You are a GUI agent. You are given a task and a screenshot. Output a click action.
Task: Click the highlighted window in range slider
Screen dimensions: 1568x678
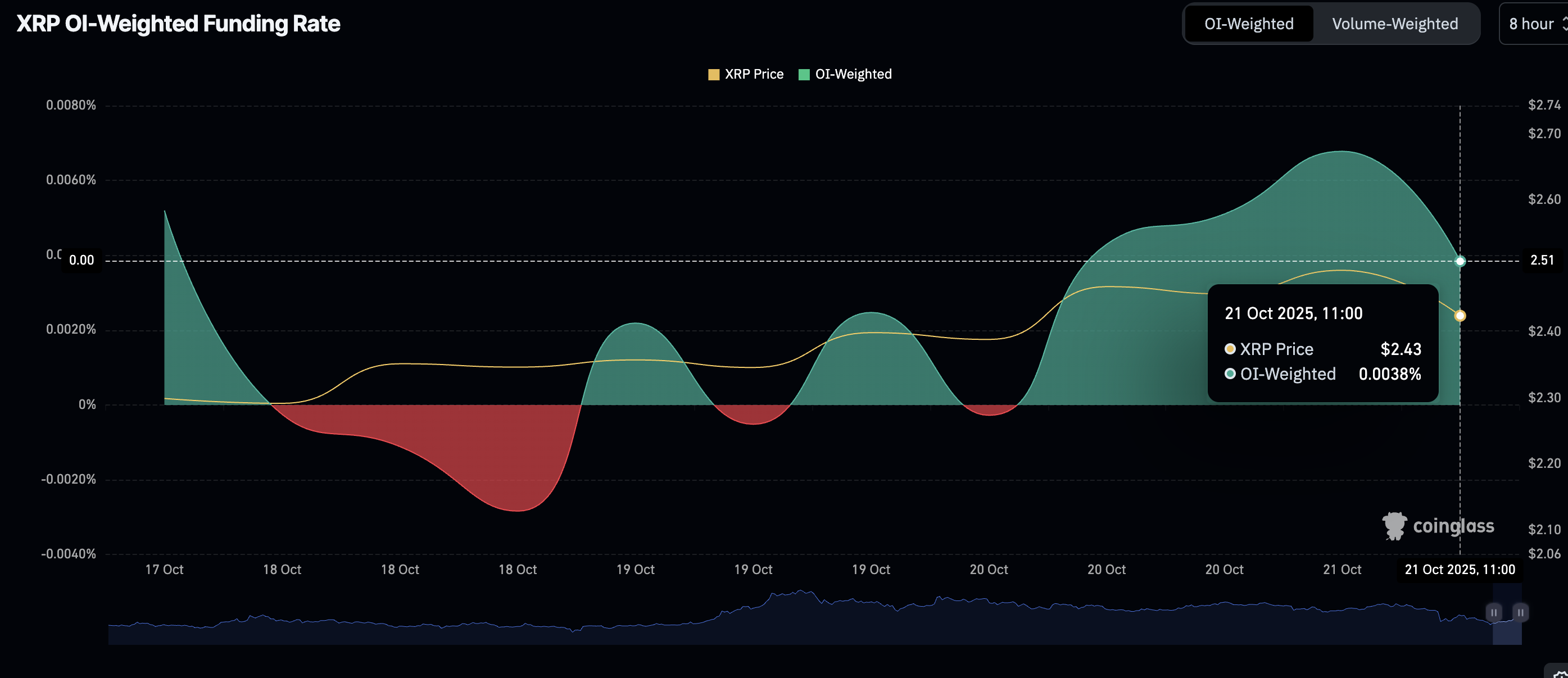pyautogui.click(x=1507, y=630)
